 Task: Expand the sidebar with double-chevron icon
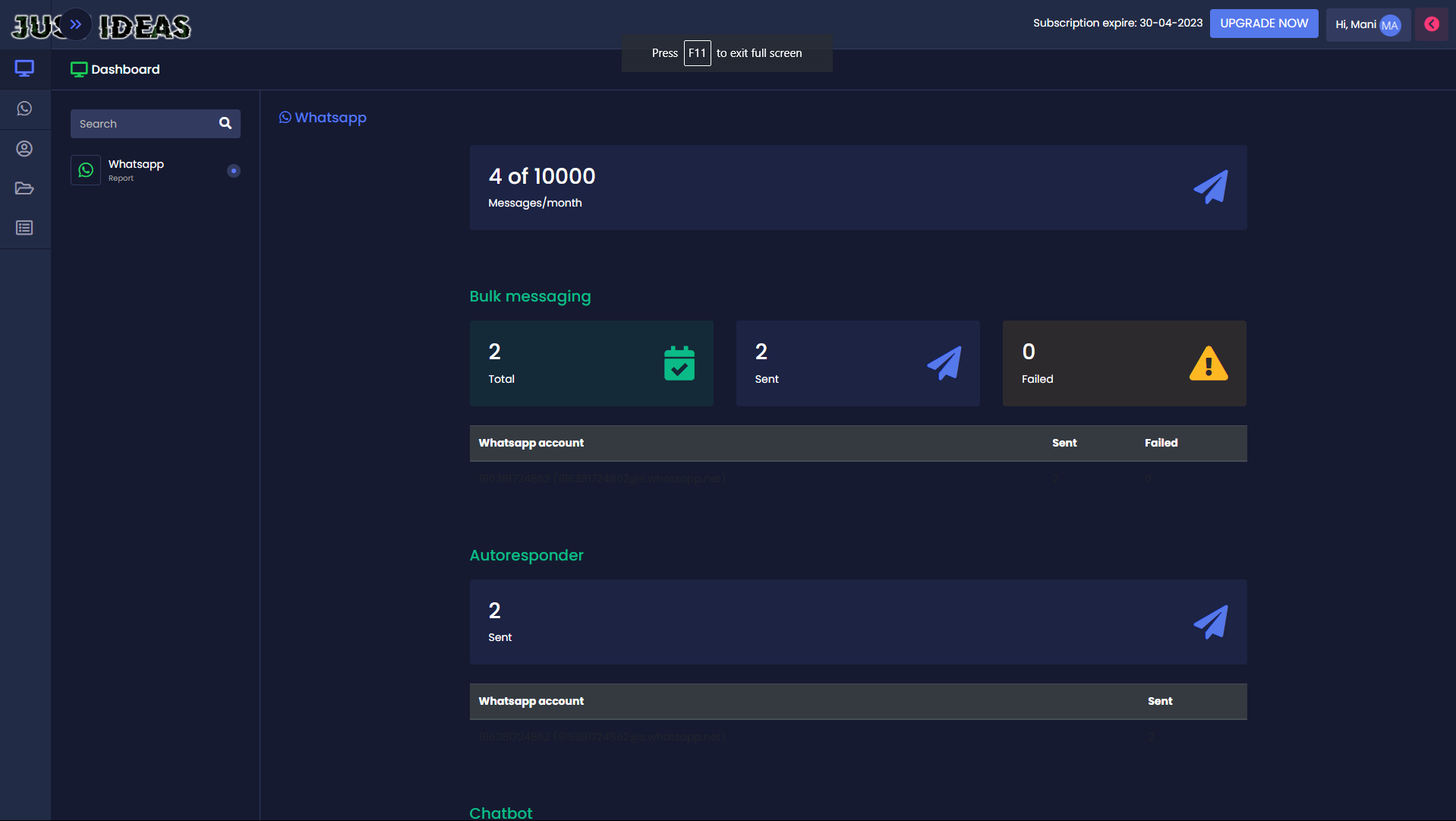(x=76, y=24)
